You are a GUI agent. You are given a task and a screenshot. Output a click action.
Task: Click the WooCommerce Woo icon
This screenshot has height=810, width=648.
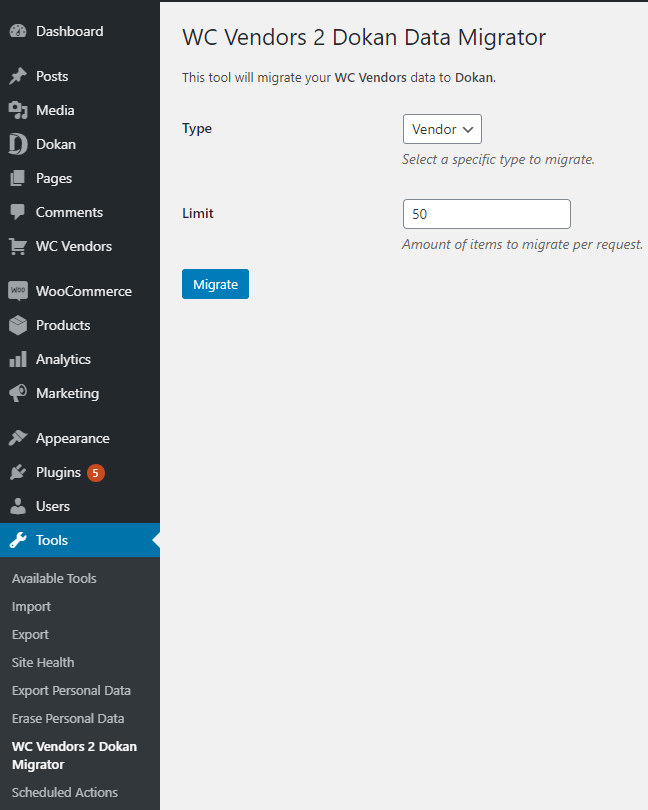18,291
